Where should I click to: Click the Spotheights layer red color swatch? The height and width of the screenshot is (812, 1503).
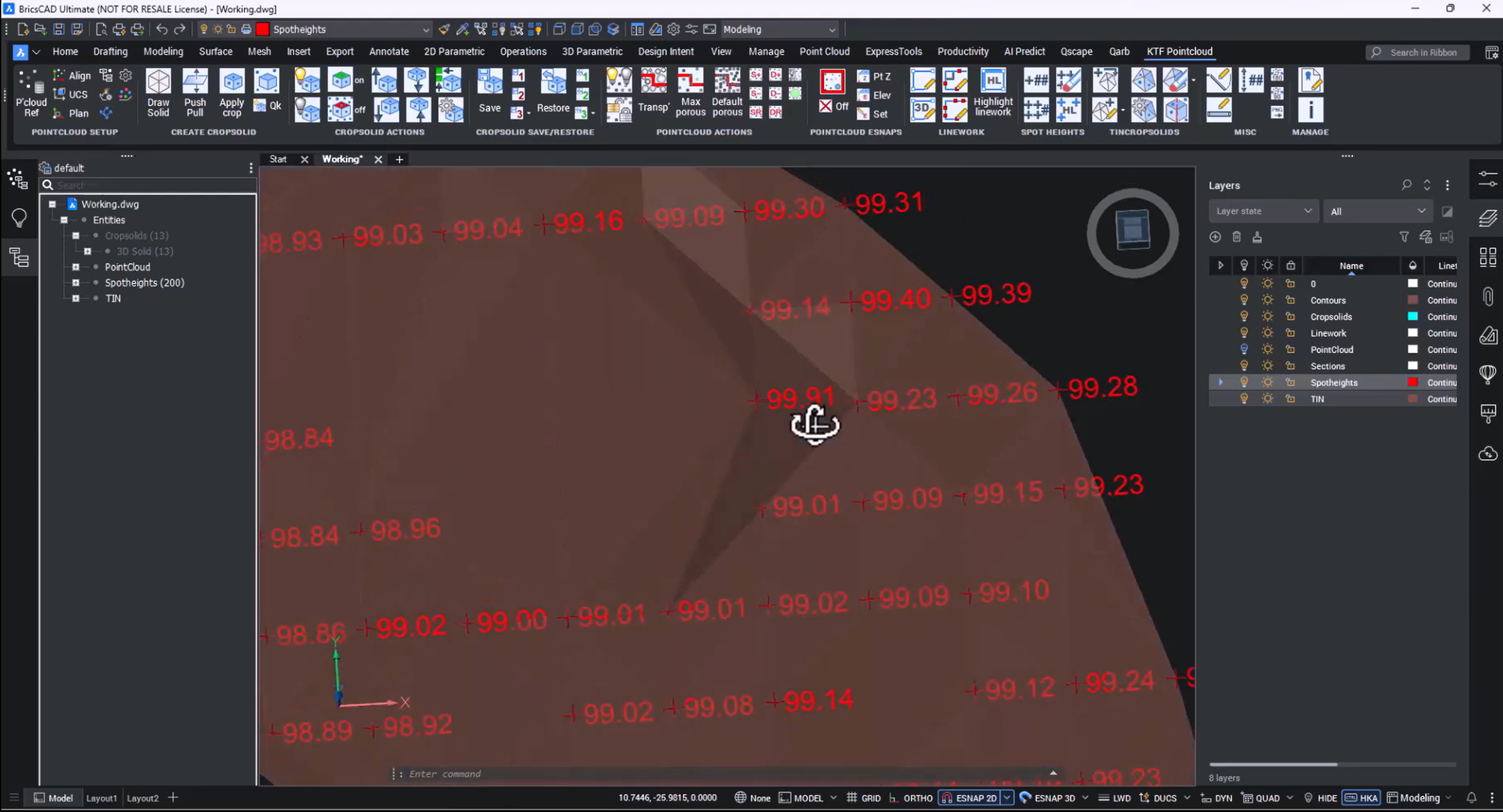pos(1413,382)
